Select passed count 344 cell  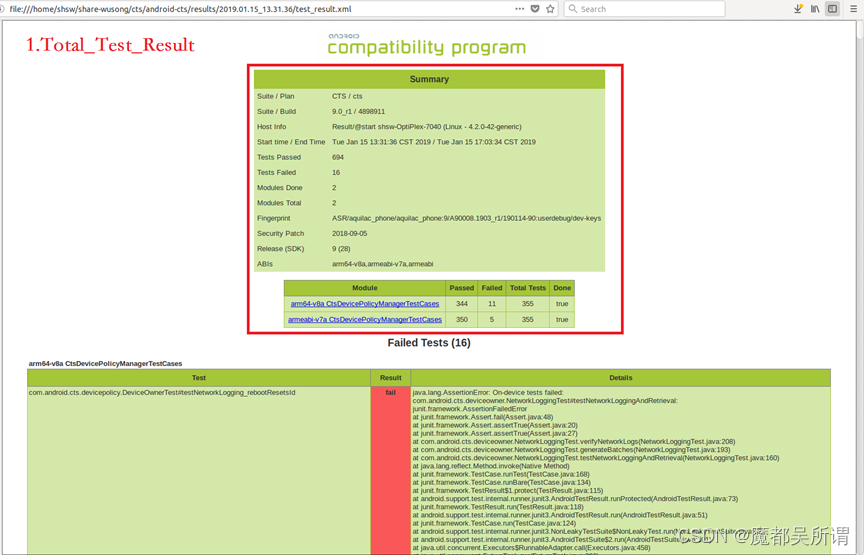tap(462, 304)
